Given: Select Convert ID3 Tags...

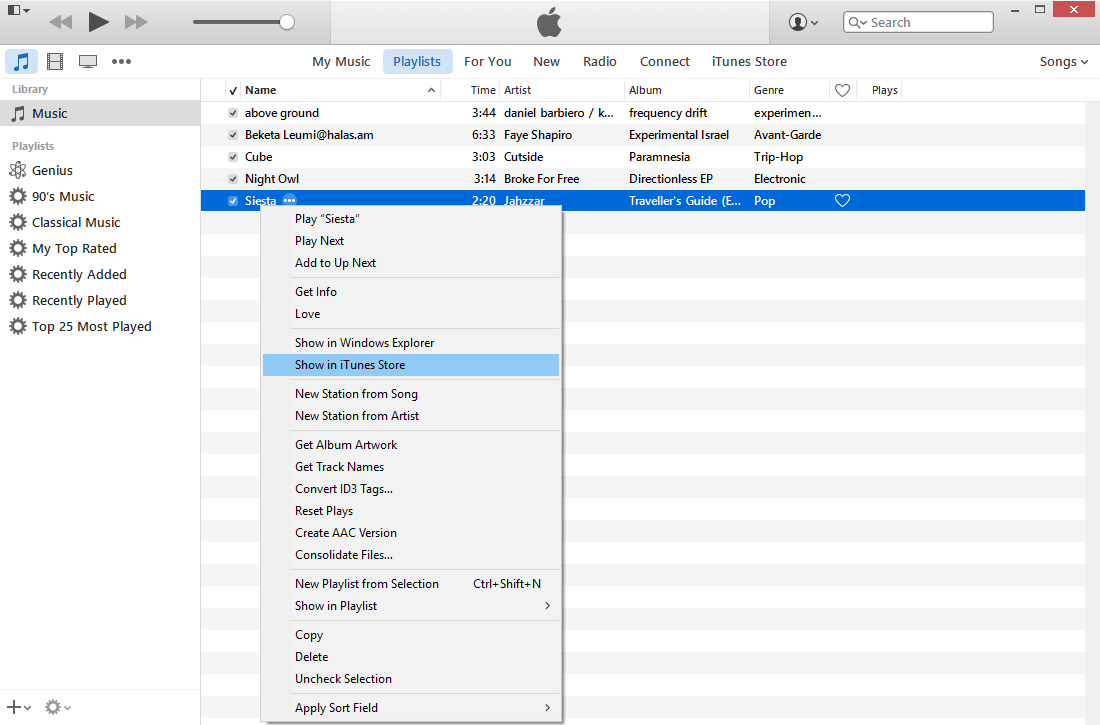Looking at the screenshot, I should point(411,488).
